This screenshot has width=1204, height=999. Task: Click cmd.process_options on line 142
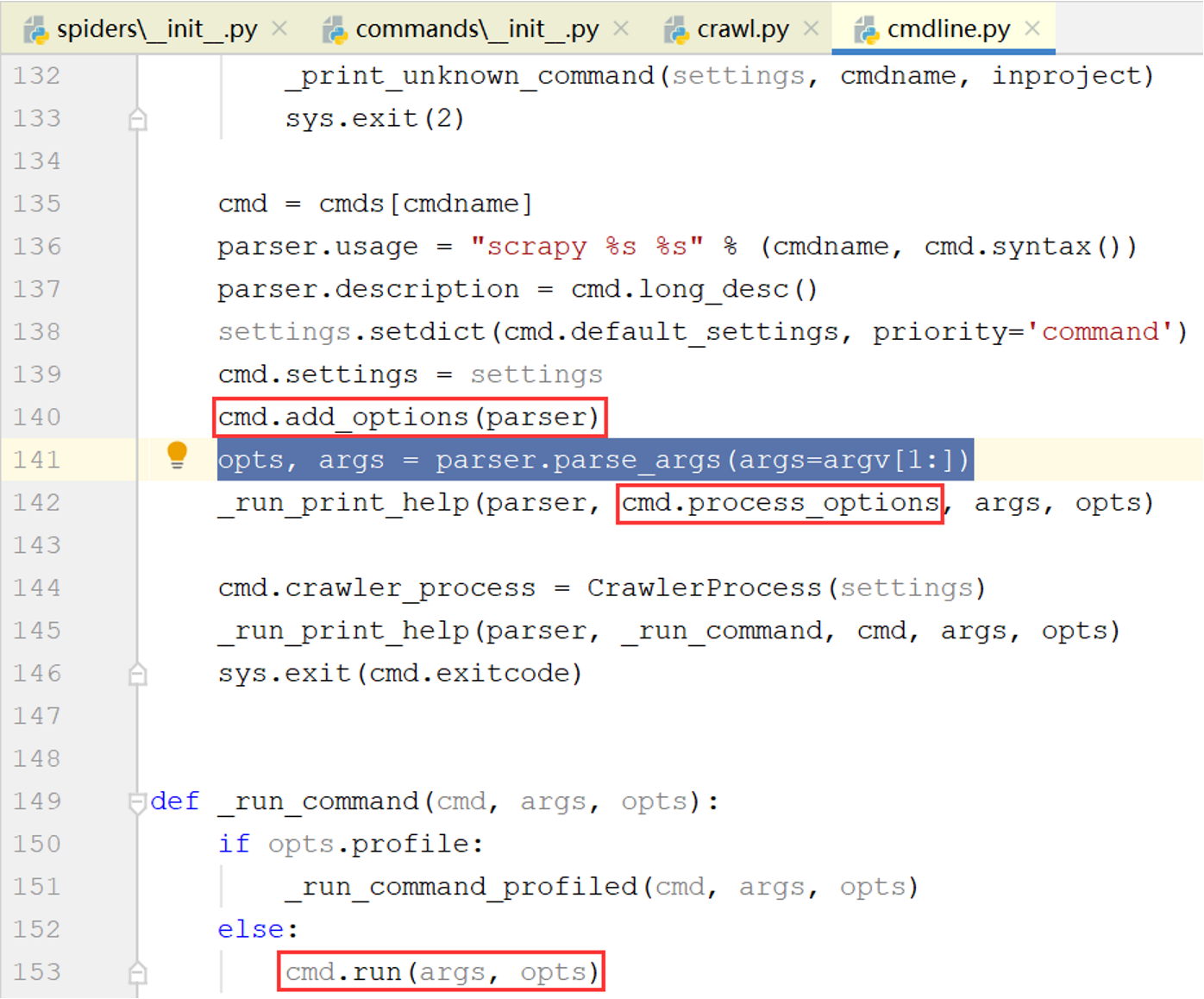click(780, 503)
